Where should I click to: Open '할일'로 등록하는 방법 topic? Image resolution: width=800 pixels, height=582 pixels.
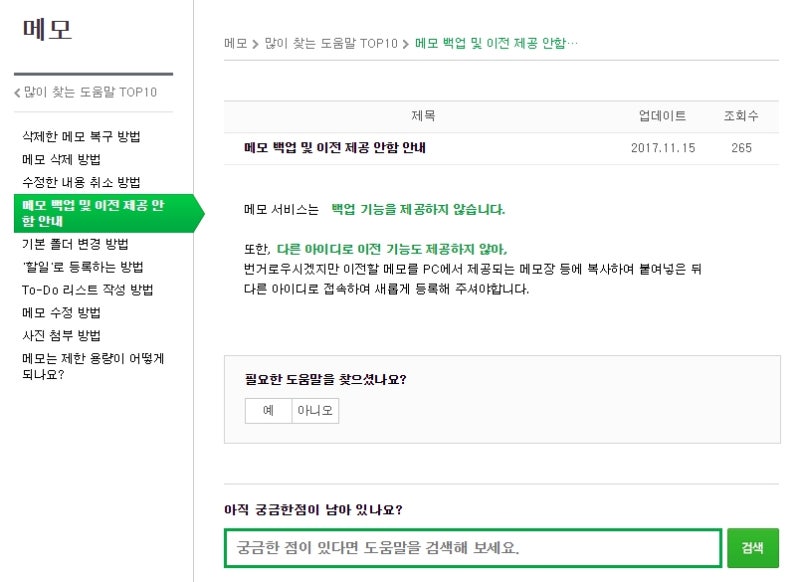pyautogui.click(x=83, y=267)
